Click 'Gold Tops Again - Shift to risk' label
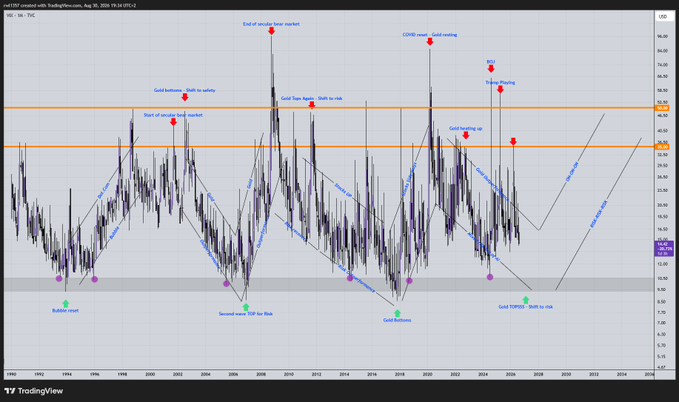This screenshot has height=402, width=679. pyautogui.click(x=311, y=98)
